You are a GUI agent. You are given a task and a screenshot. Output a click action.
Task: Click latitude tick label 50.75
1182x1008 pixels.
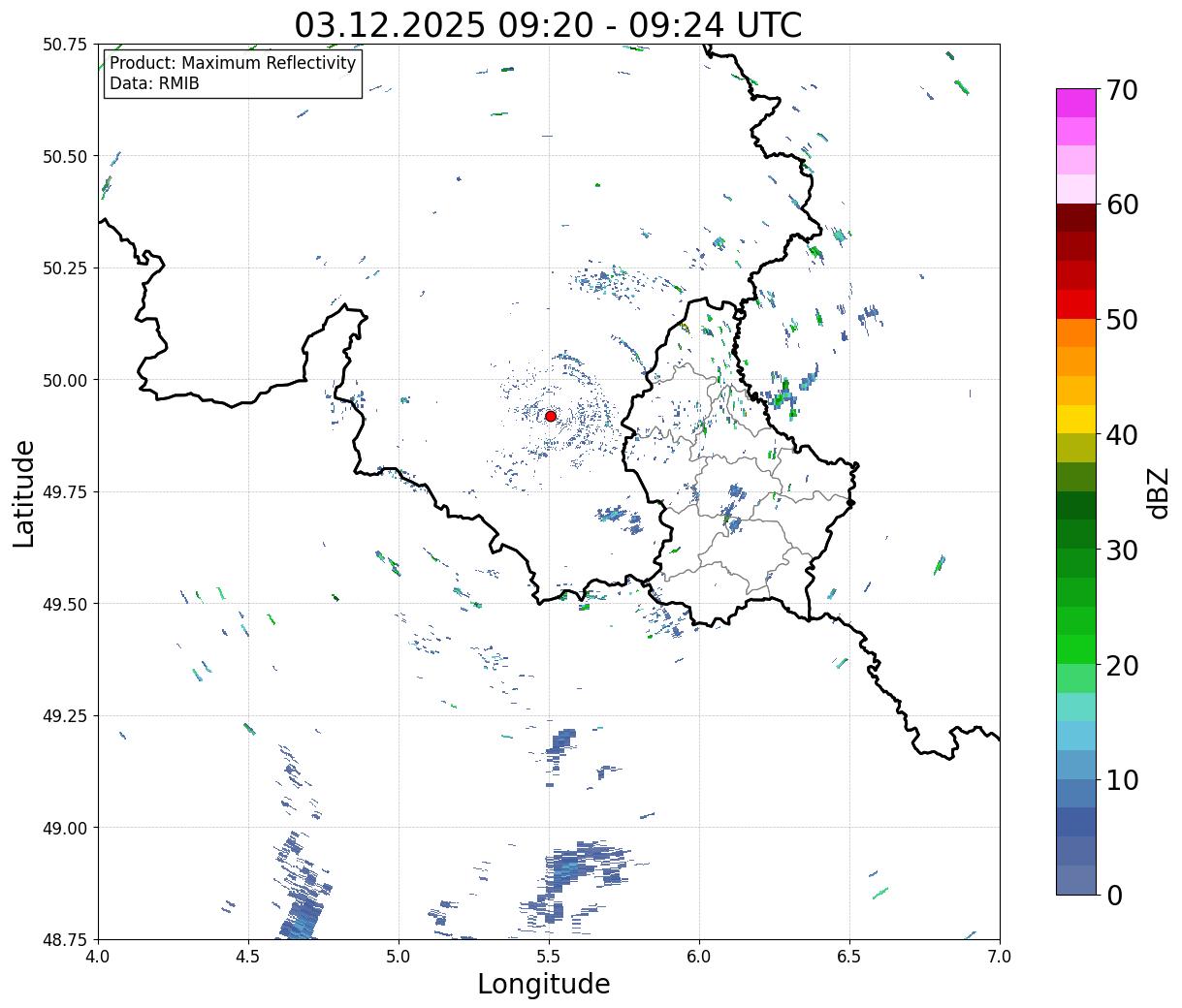(65, 45)
